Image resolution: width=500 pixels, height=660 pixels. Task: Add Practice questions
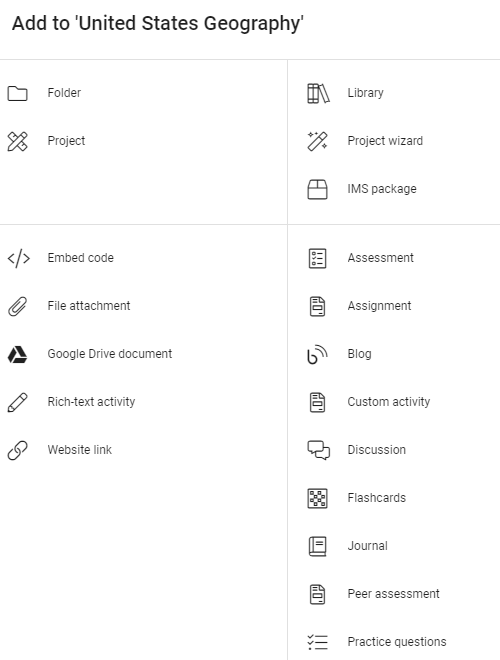[x=394, y=642]
